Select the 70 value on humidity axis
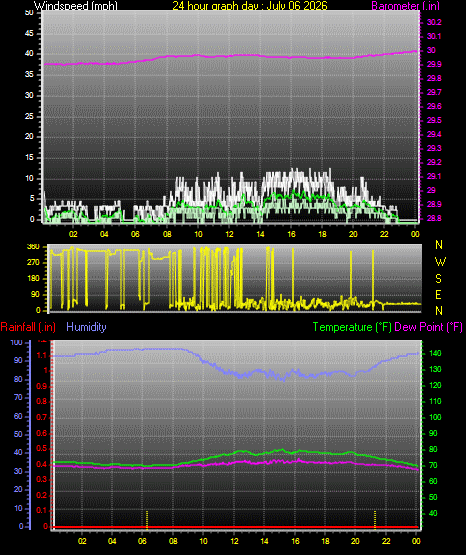The height and width of the screenshot is (555, 466). pos(18,397)
